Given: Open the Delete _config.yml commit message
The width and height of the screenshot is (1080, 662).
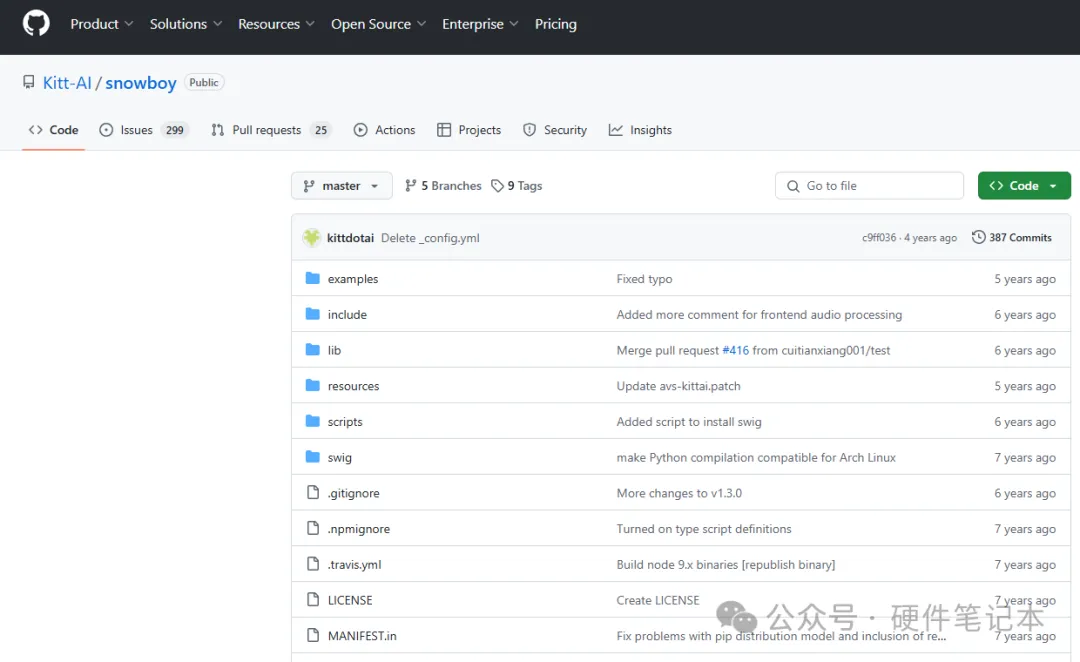Looking at the screenshot, I should coord(430,238).
